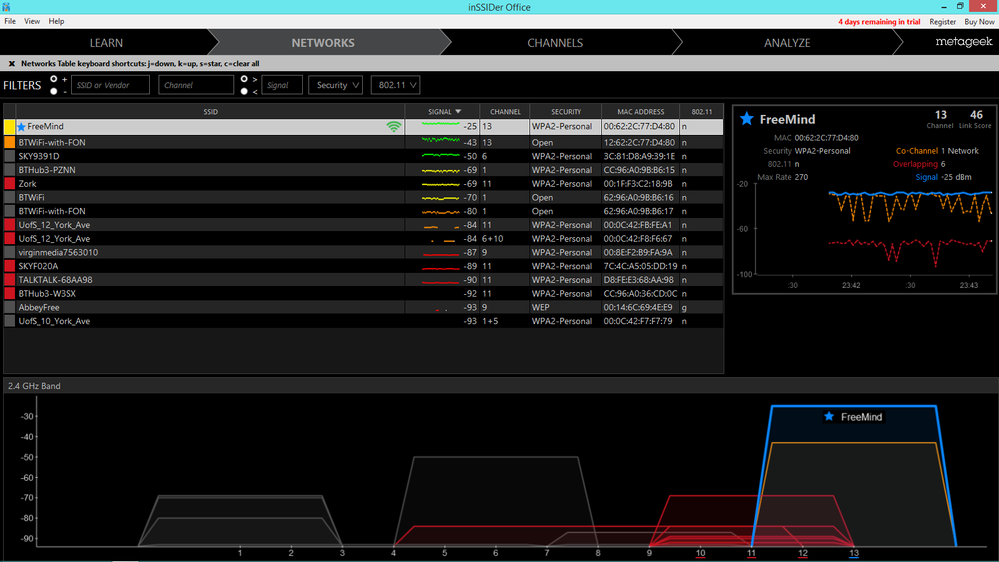This screenshot has width=999, height=562.
Task: Open the Security filter dropdown
Action: (x=335, y=85)
